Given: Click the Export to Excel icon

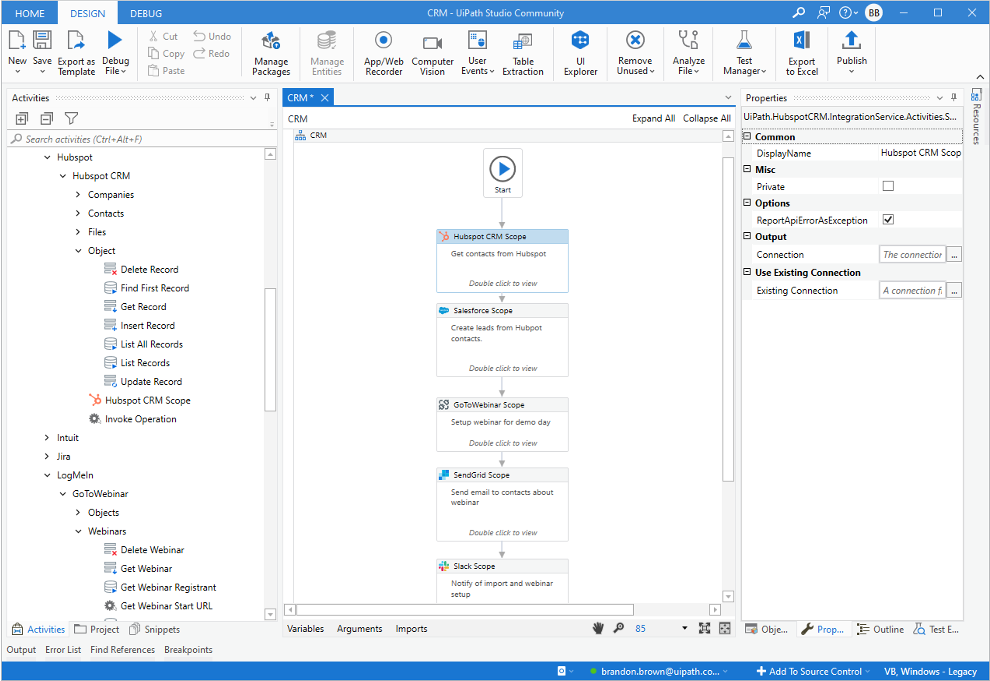Looking at the screenshot, I should pos(802,40).
